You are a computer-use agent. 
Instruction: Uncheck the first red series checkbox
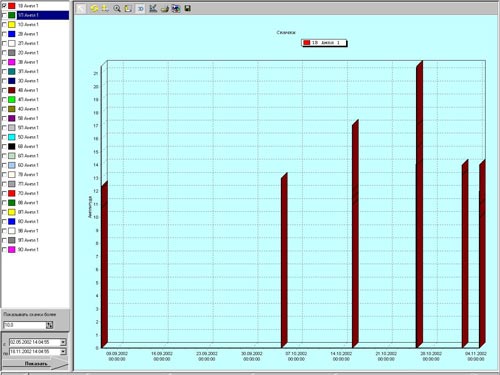pyautogui.click(x=4, y=6)
